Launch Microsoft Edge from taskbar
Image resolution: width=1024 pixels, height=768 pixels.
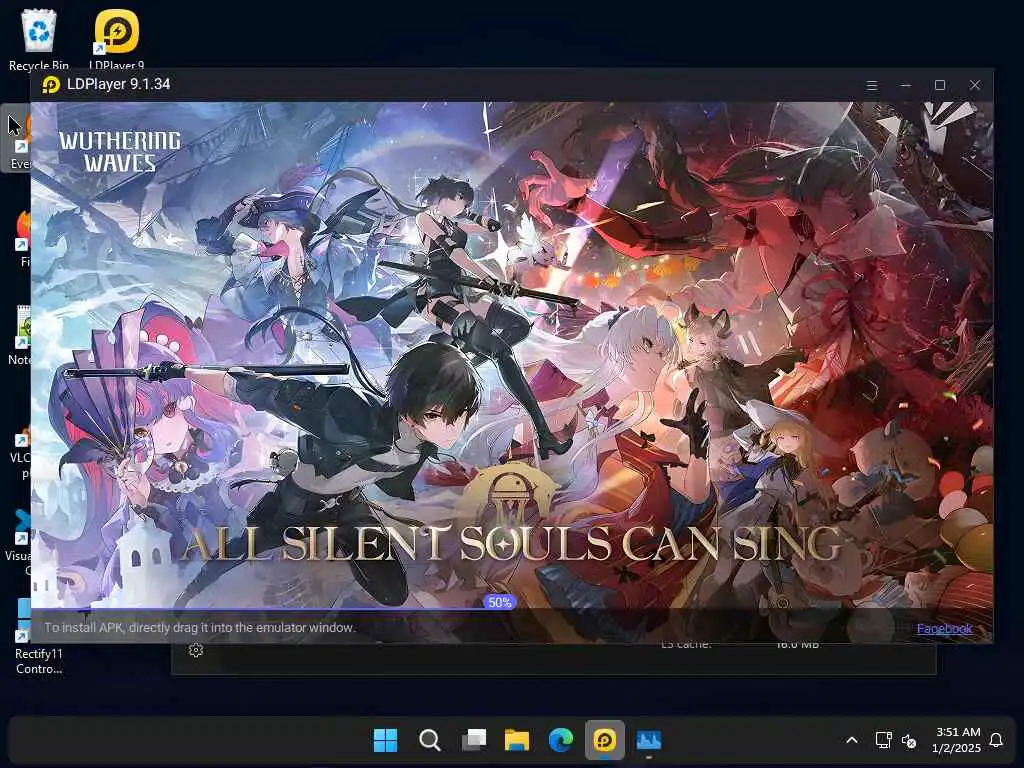click(560, 740)
